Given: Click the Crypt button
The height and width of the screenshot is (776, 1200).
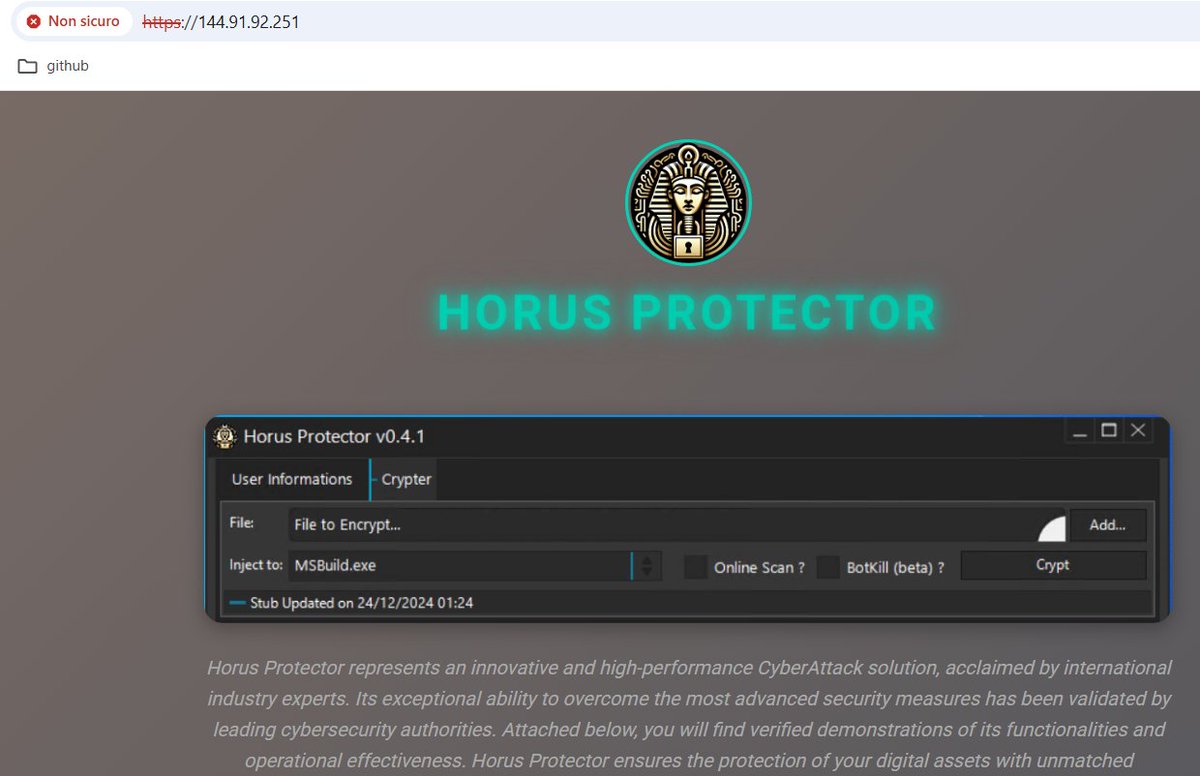Looking at the screenshot, I should [x=1053, y=565].
